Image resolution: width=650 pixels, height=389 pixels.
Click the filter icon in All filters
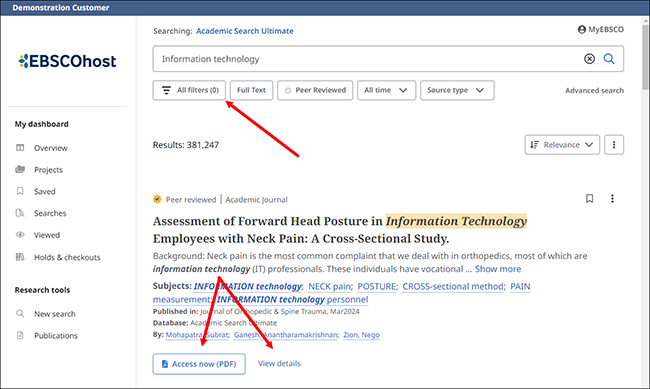(x=166, y=90)
